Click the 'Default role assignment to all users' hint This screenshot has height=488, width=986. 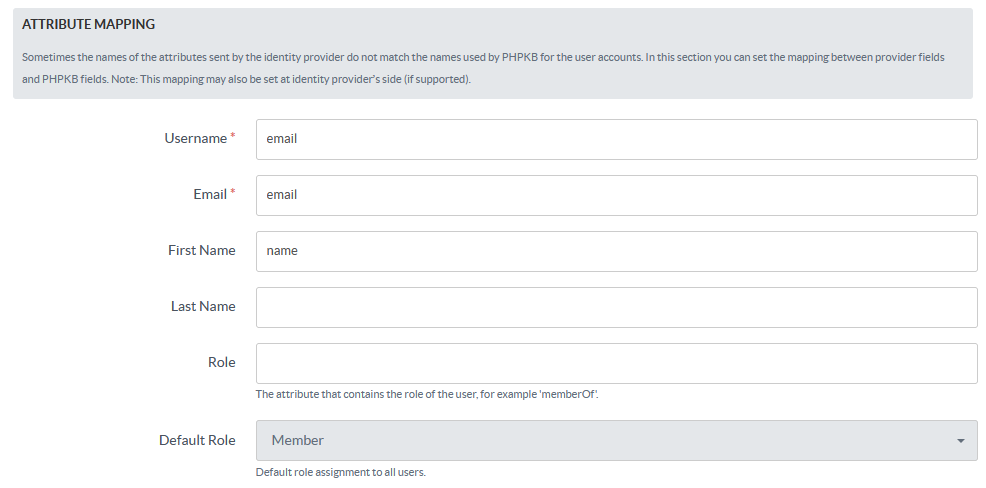click(x=340, y=472)
